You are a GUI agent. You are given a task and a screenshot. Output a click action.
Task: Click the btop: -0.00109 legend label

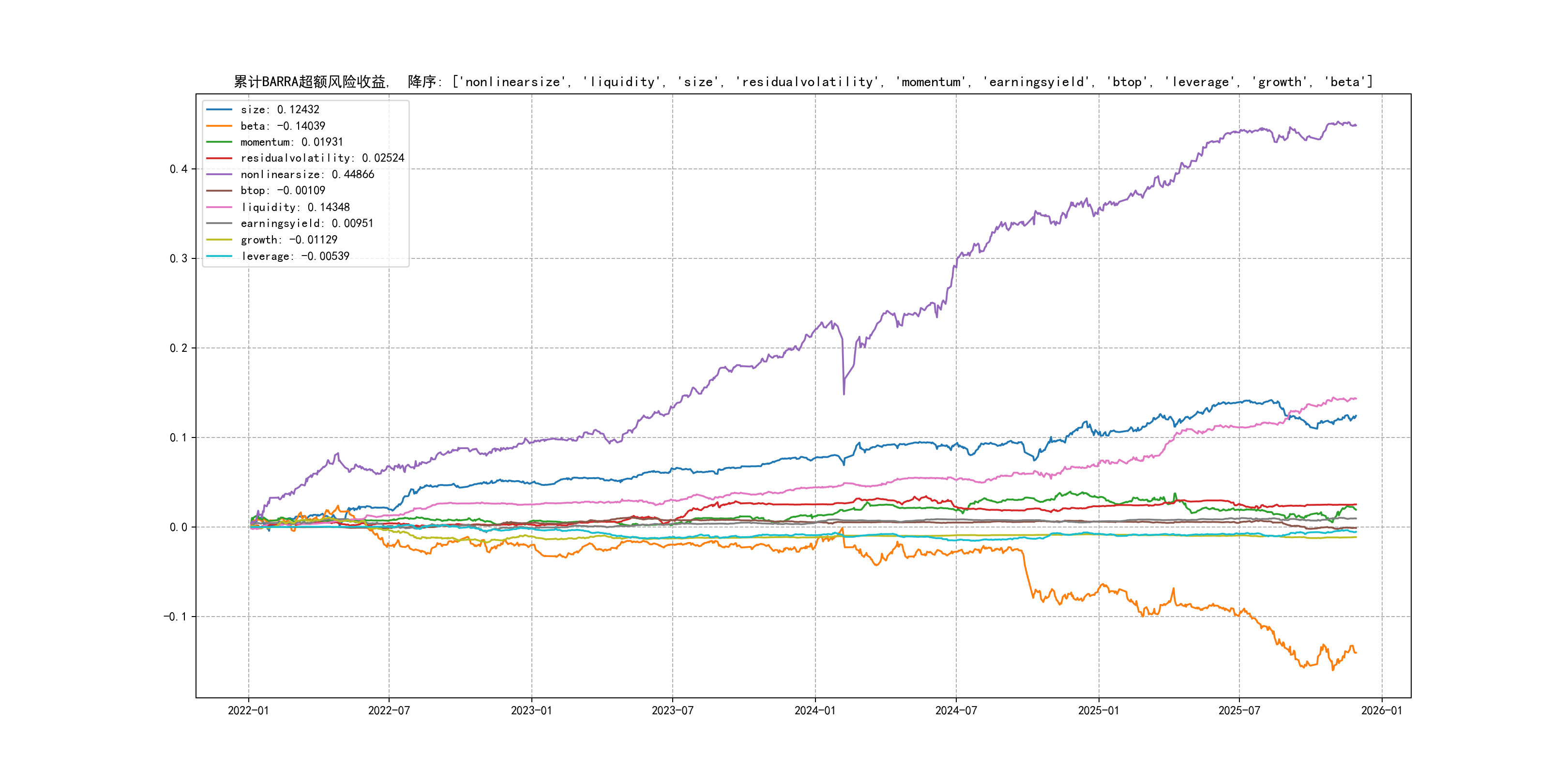pos(283,191)
